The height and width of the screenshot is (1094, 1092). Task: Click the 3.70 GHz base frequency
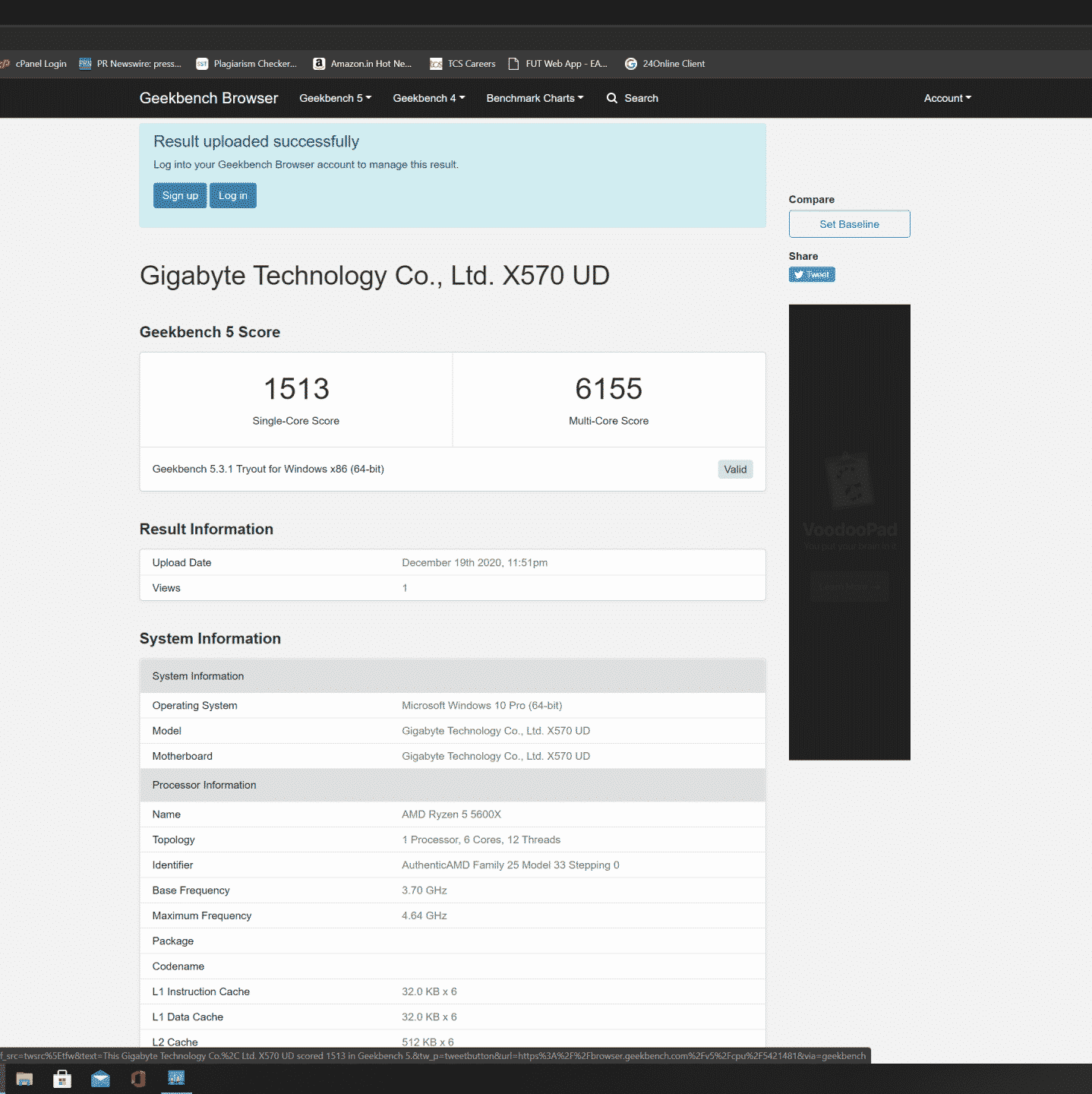point(424,890)
